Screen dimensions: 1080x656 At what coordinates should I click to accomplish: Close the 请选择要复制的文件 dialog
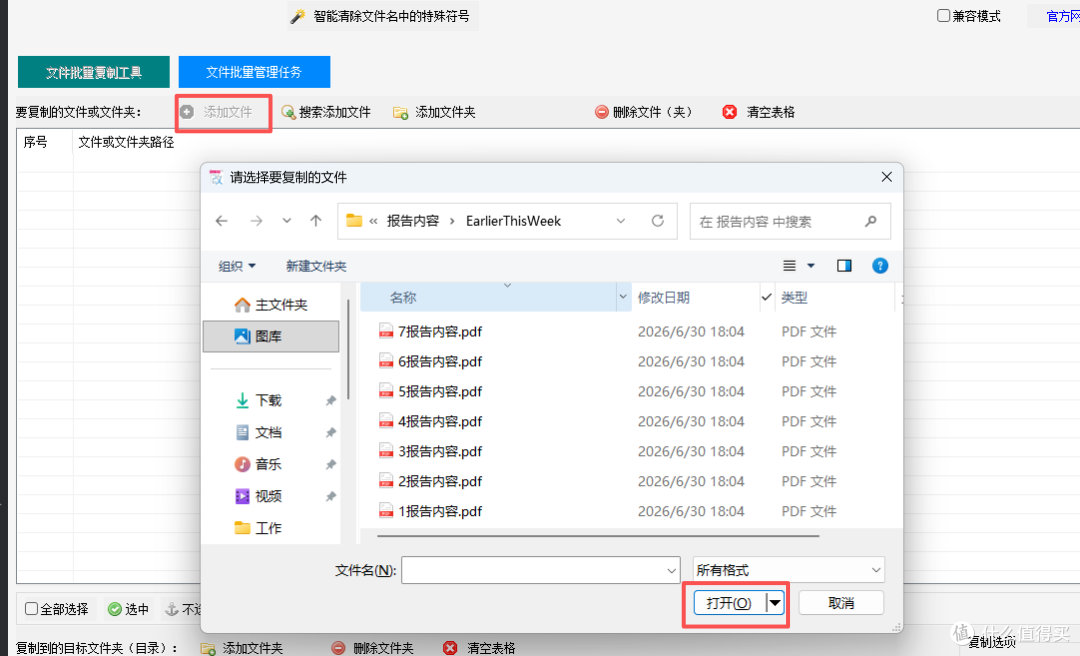point(886,177)
